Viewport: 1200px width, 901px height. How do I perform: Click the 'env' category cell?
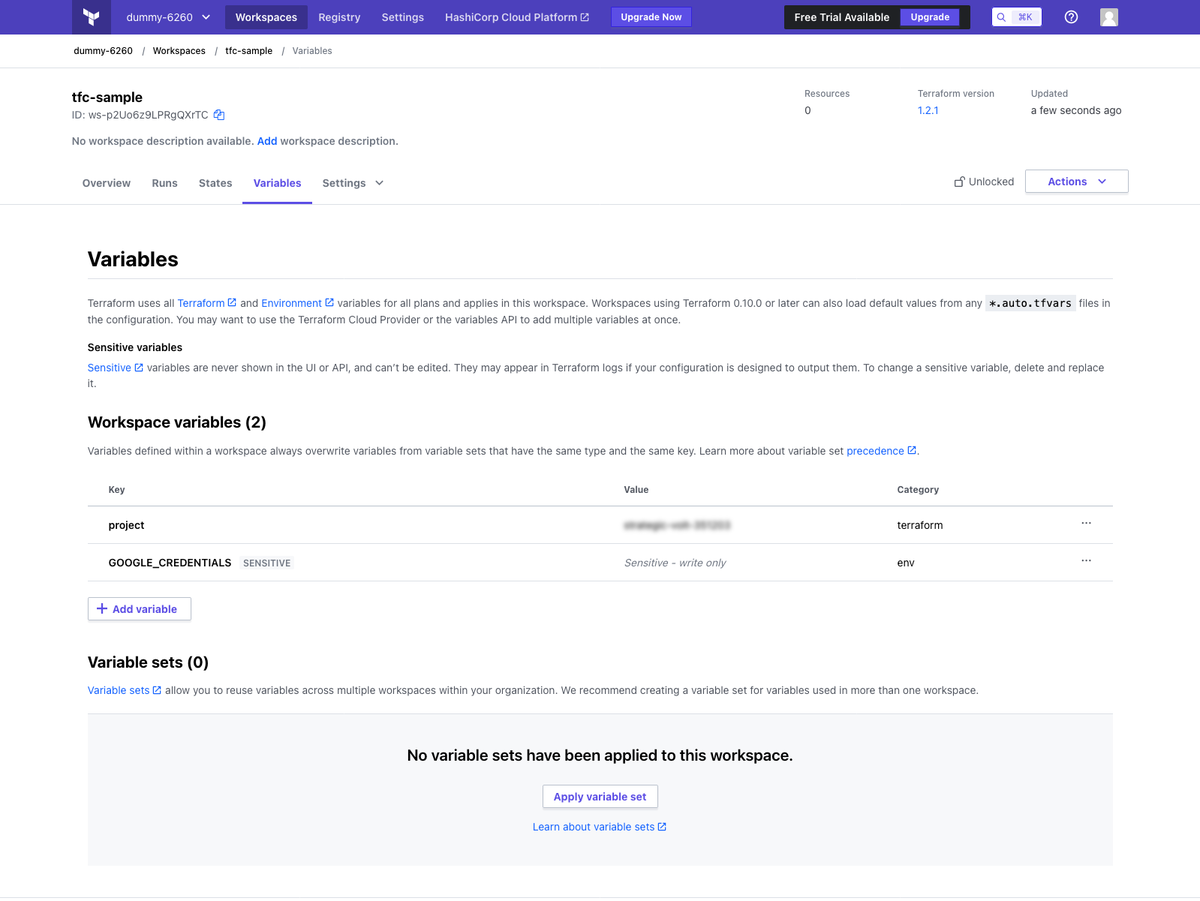[906, 563]
